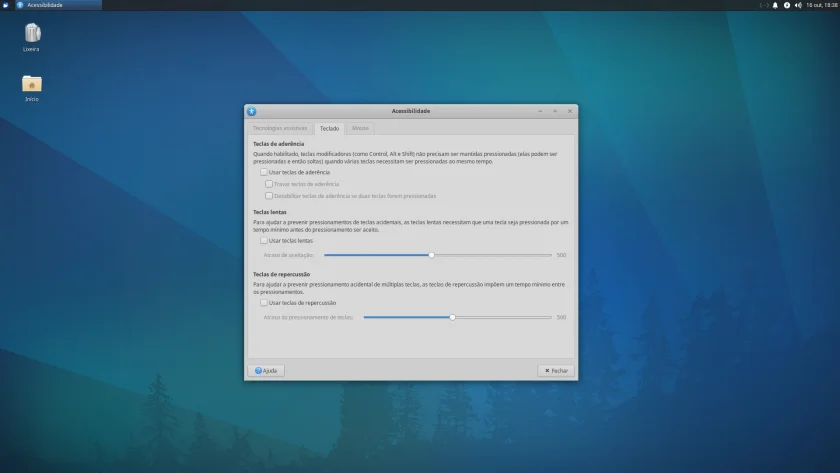
Task: Toggle Desabilitar teclas de aderência checkbox
Action: 269,196
